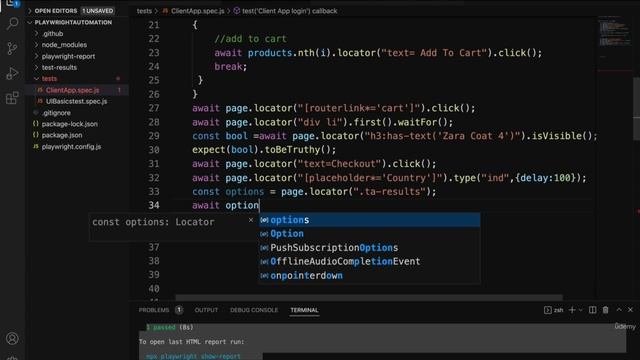
Task: Open playwright.config.js file
Action: [x=71, y=147]
